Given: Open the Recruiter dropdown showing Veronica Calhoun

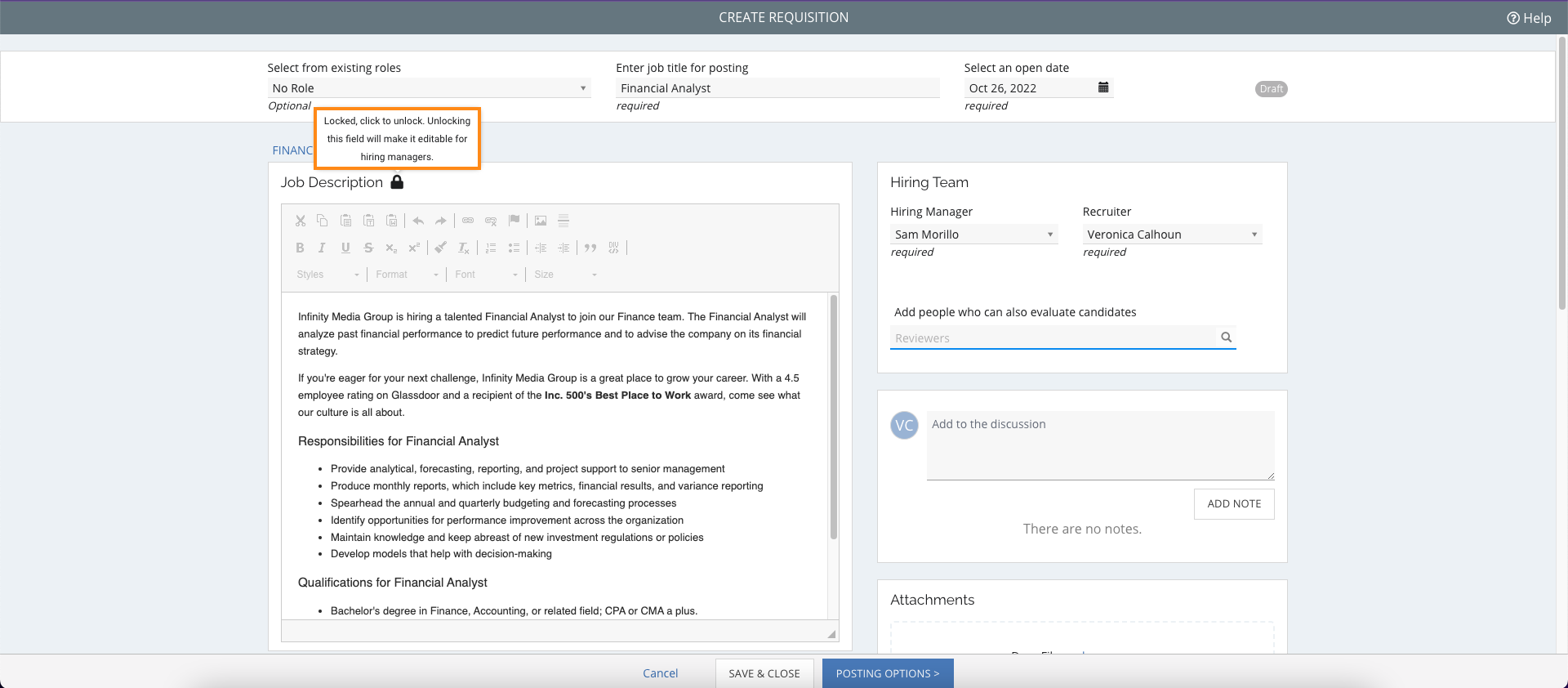Looking at the screenshot, I should click(x=1173, y=235).
